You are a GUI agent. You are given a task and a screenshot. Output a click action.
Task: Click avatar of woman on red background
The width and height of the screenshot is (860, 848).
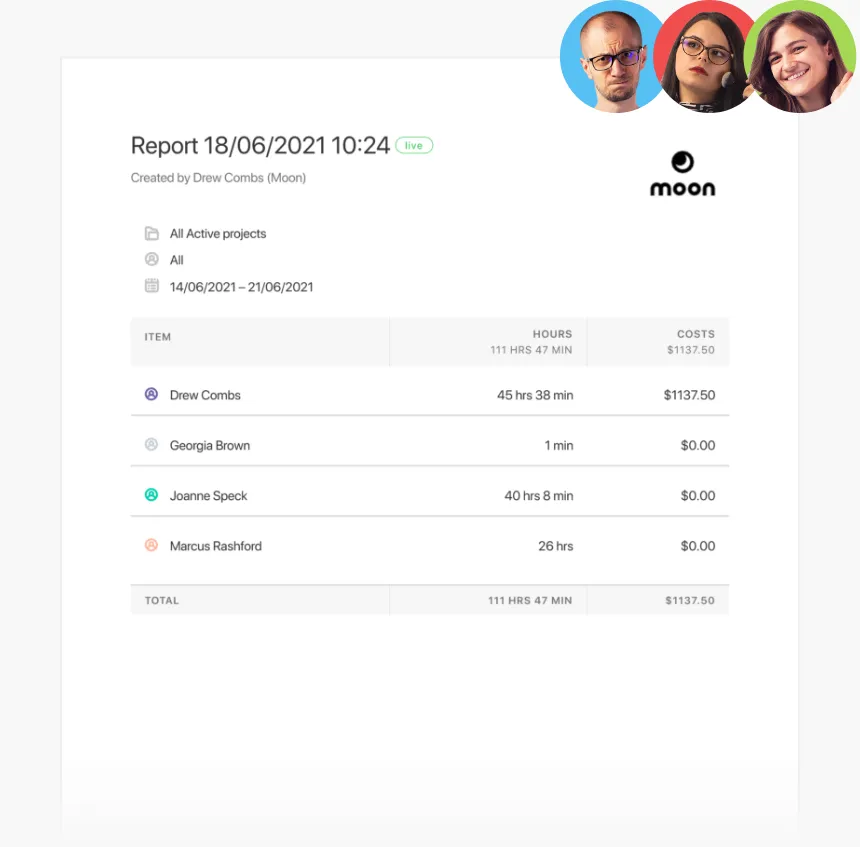[x=705, y=56]
